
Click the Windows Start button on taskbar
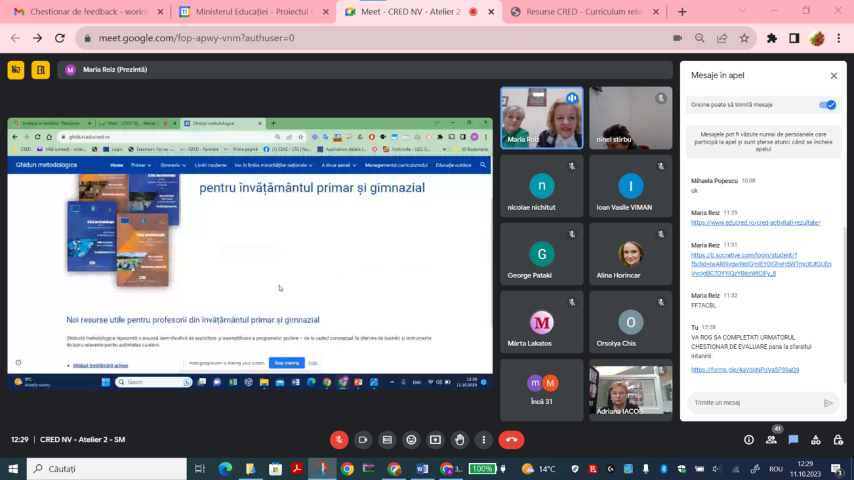pos(14,468)
